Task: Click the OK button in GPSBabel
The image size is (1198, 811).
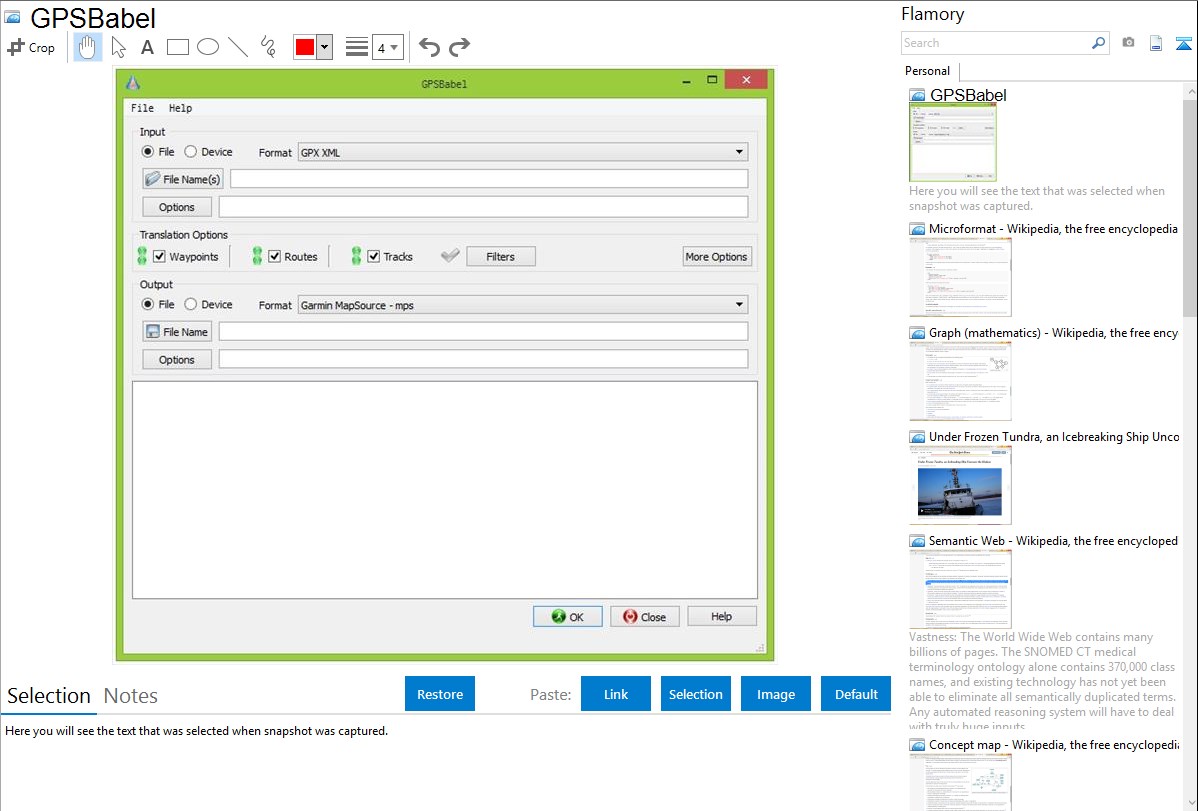Action: tap(568, 617)
